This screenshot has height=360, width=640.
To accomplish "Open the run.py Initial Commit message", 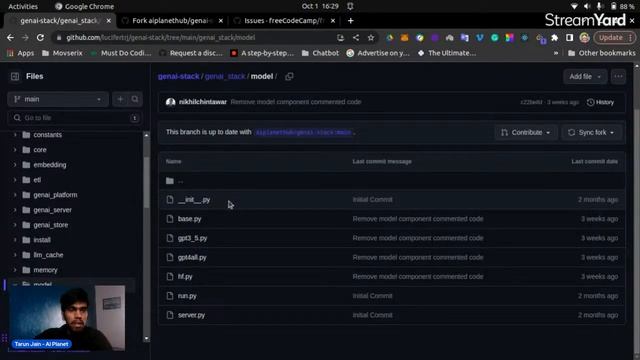I will (x=372, y=296).
